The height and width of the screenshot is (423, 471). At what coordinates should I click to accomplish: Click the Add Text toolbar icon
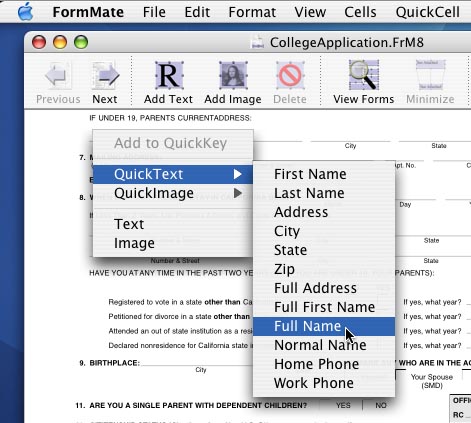(168, 75)
